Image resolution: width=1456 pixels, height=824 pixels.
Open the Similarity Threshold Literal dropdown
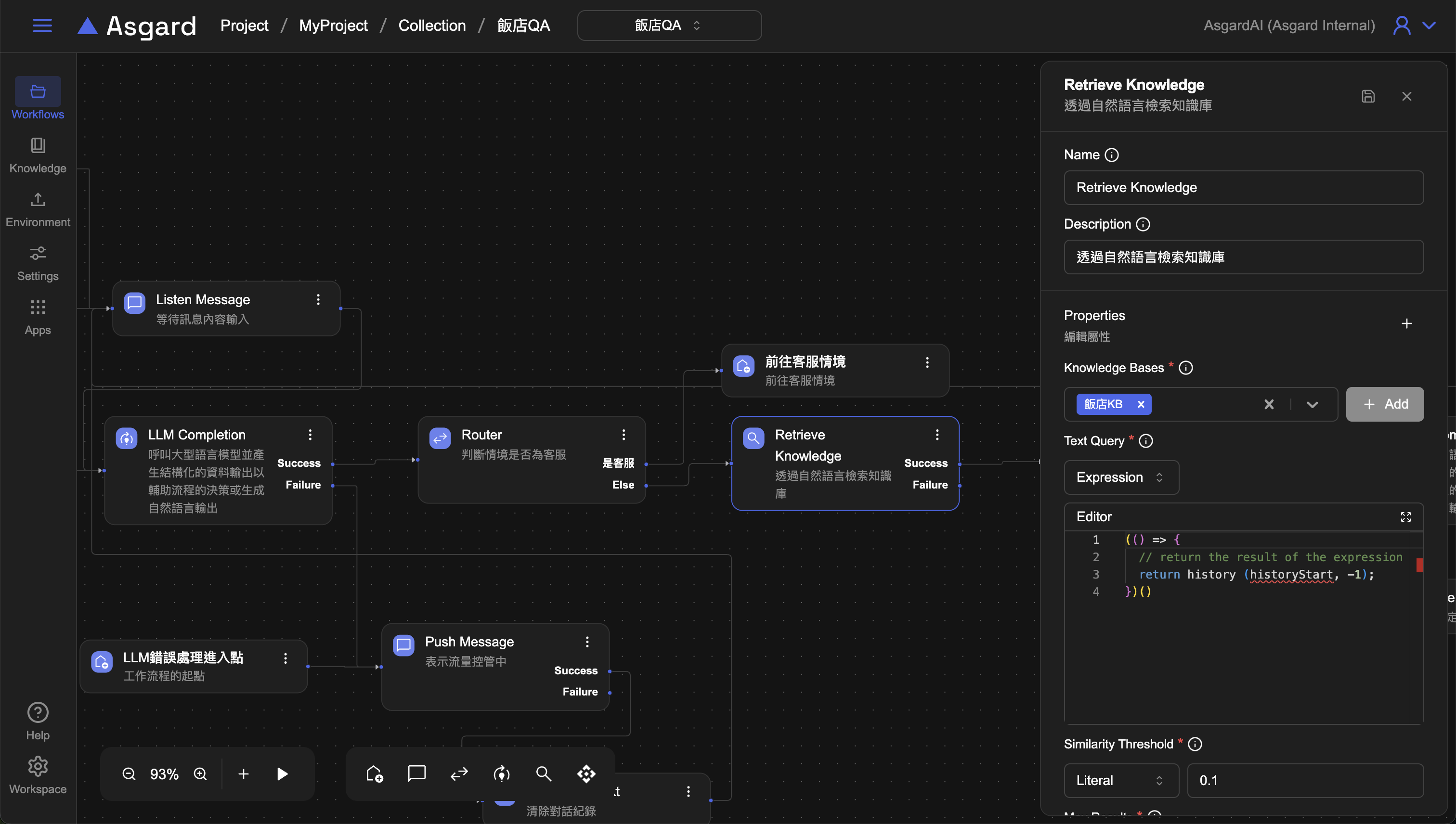click(1121, 780)
